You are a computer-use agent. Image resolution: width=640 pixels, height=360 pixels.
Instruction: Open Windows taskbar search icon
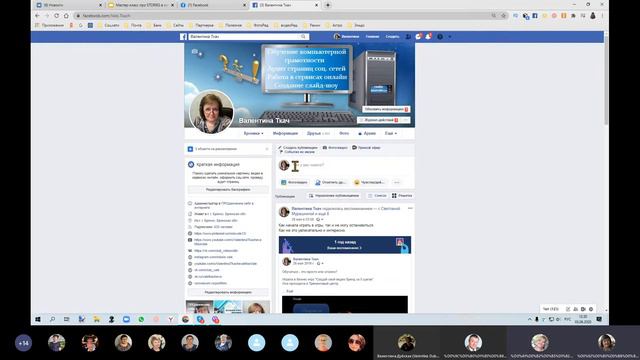click(x=52, y=319)
